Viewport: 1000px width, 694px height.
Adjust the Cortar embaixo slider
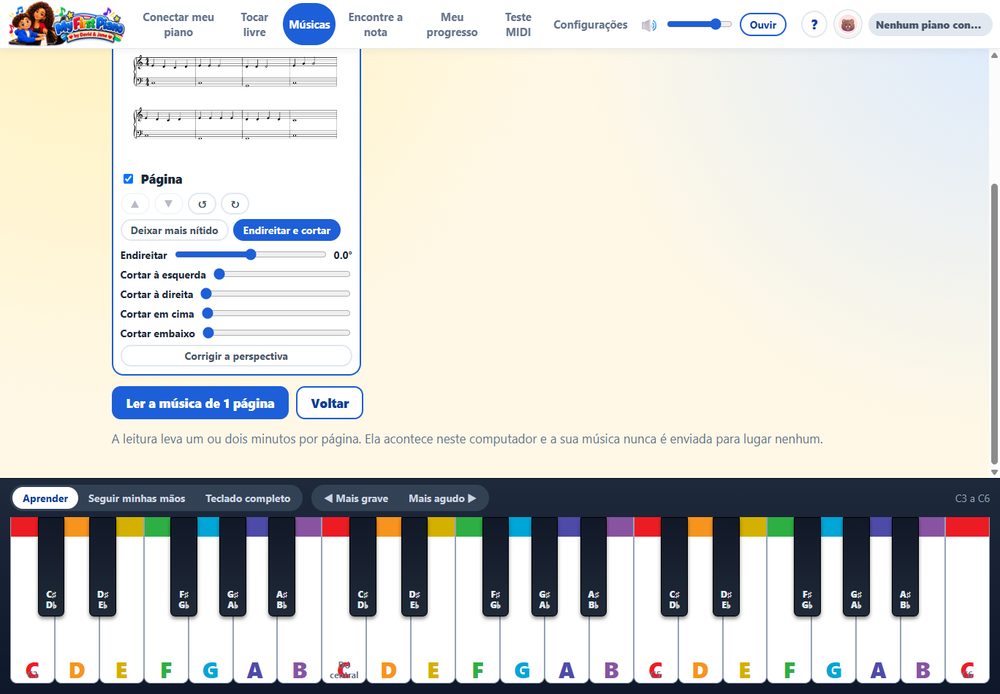click(277, 333)
